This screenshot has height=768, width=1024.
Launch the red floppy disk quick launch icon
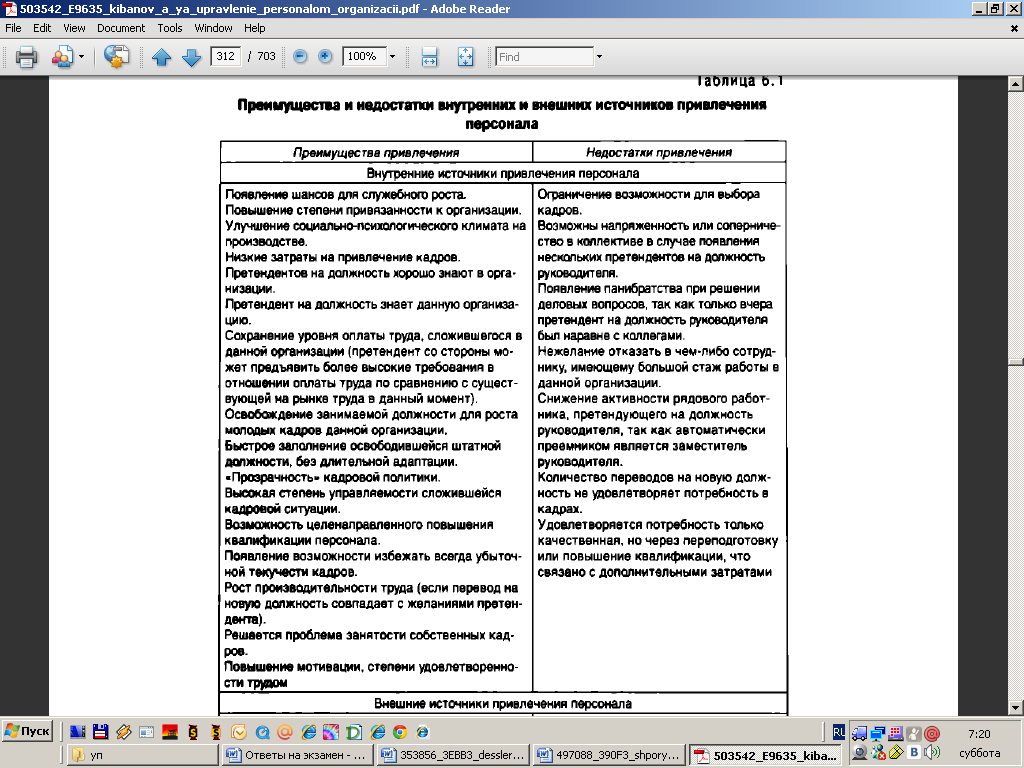coord(101,732)
